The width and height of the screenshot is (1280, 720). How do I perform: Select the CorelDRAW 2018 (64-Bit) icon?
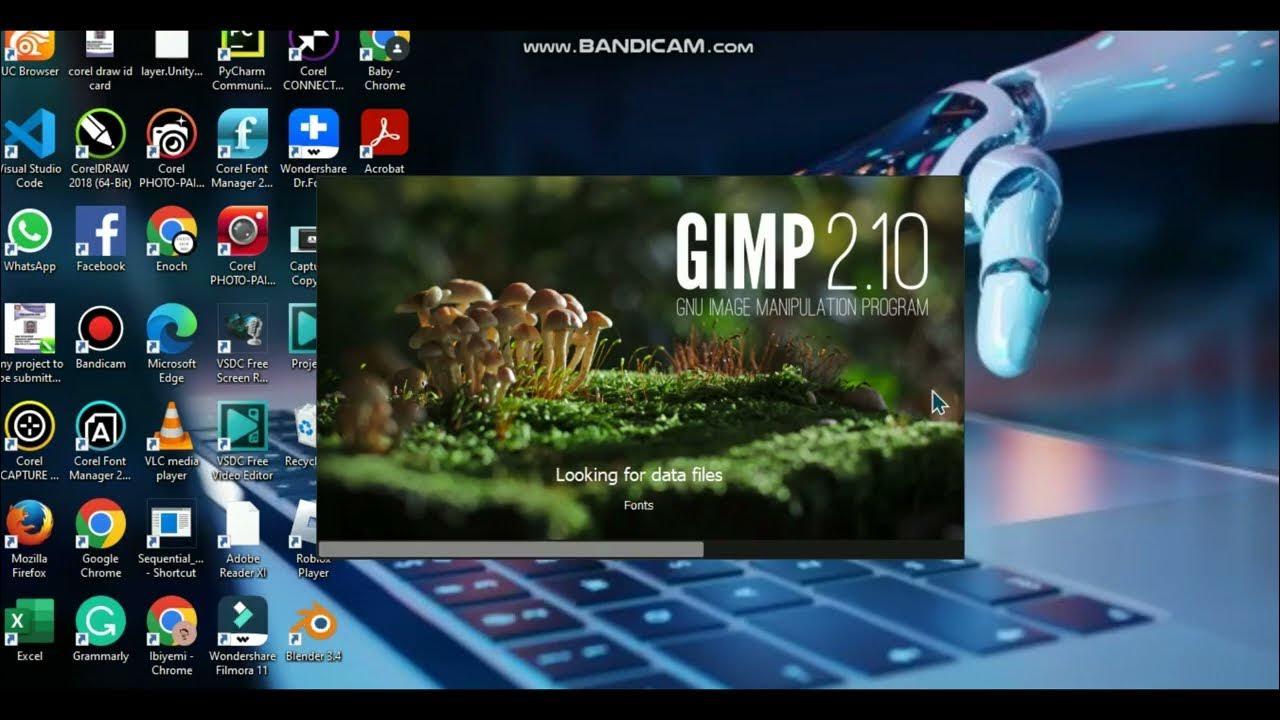point(100,149)
